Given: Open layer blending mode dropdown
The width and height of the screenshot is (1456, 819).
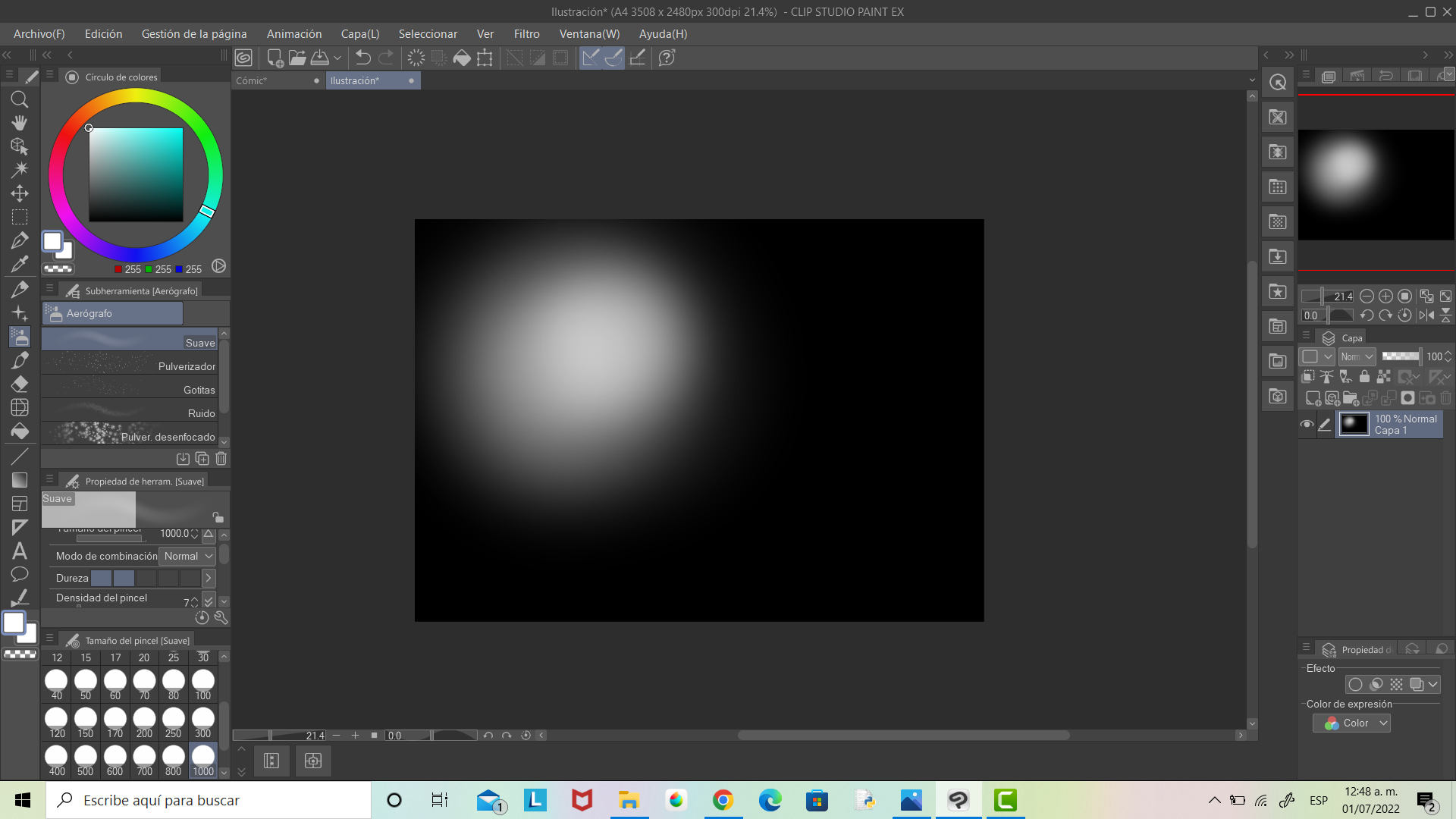Looking at the screenshot, I should click(x=1357, y=356).
